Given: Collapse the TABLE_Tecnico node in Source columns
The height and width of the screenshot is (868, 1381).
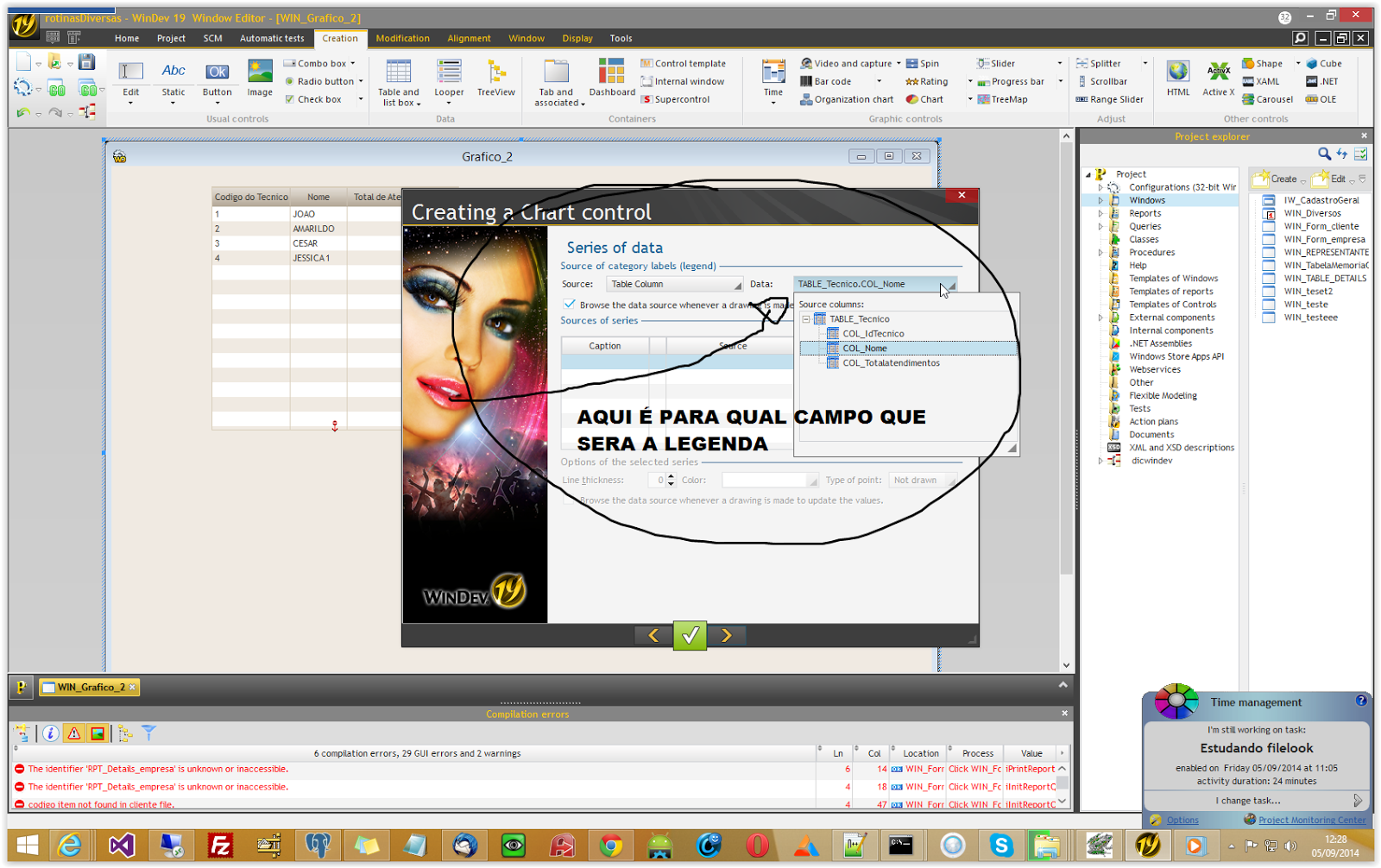Looking at the screenshot, I should point(806,319).
